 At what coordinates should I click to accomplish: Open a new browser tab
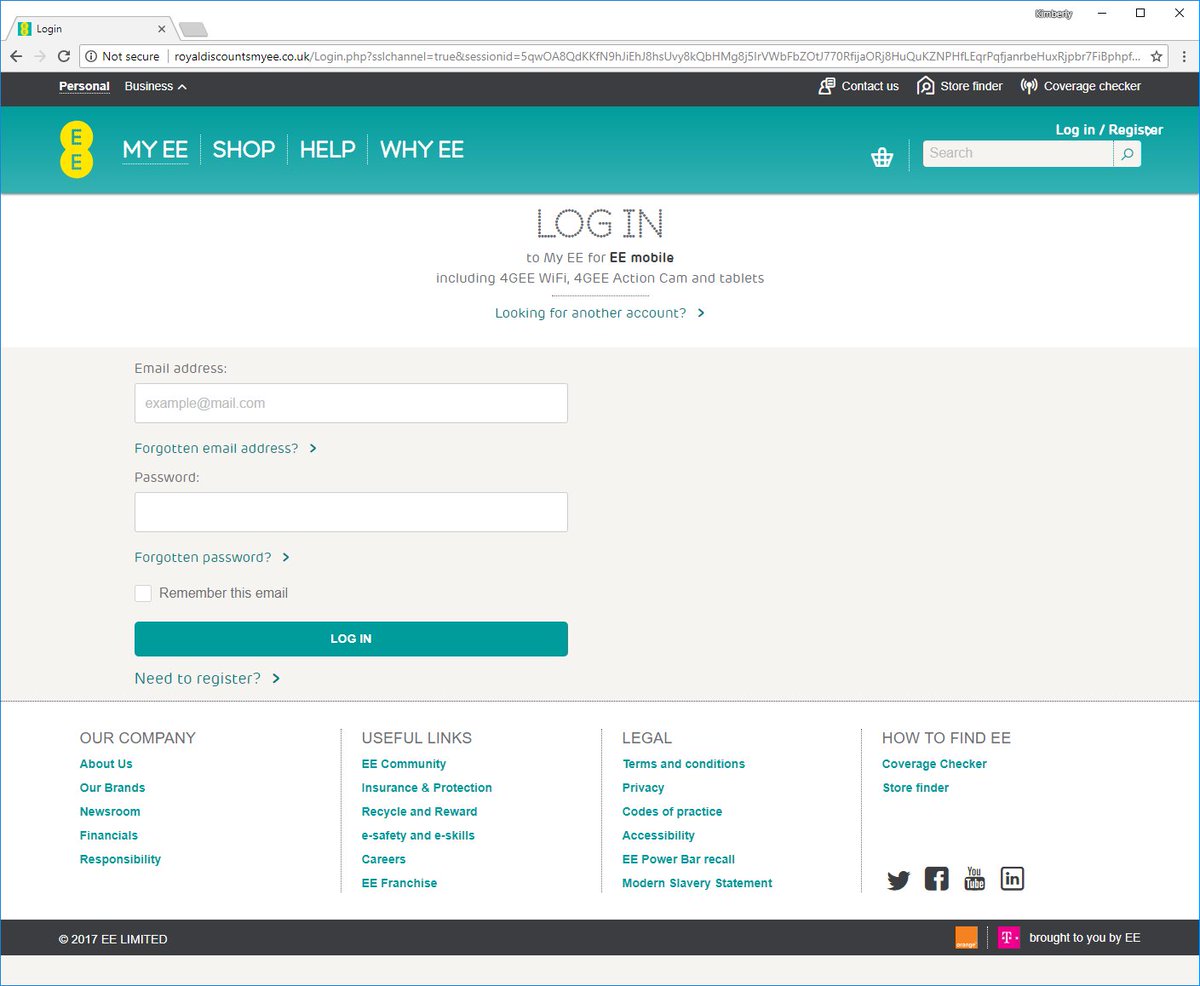193,29
